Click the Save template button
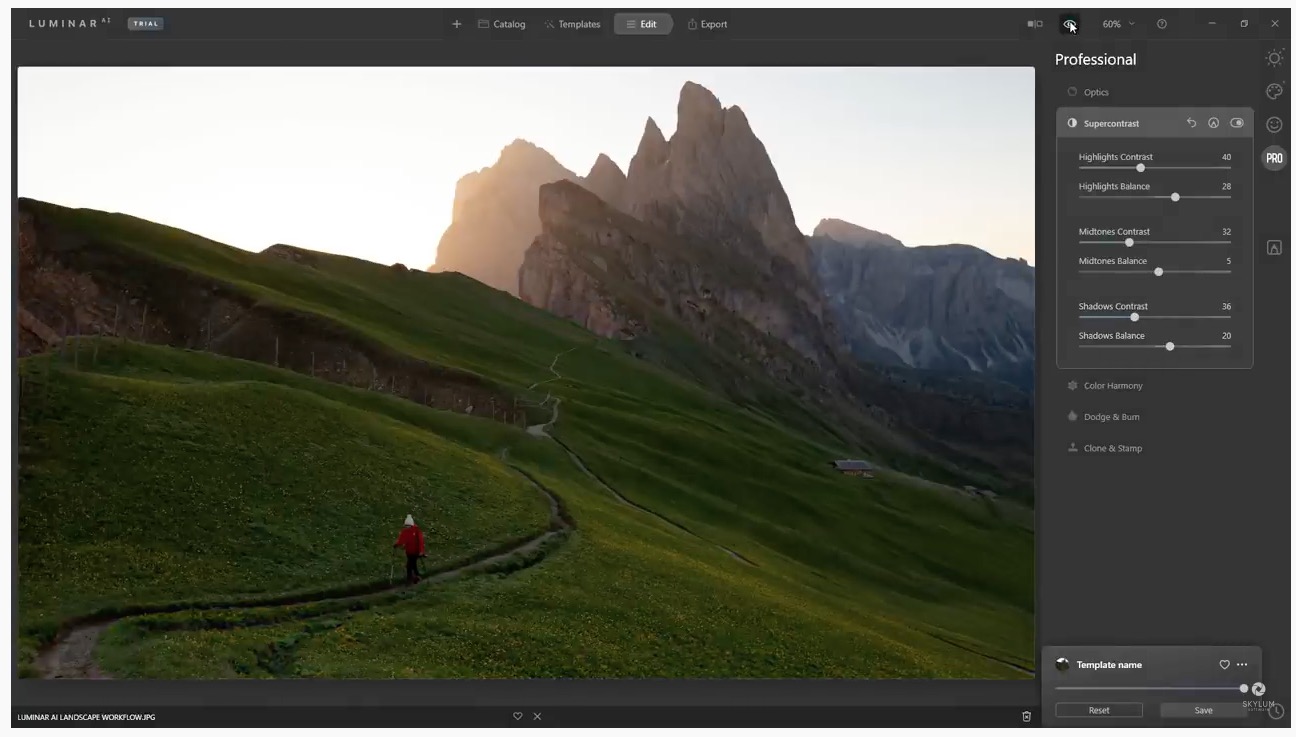This screenshot has height=737, width=1296. 1203,710
